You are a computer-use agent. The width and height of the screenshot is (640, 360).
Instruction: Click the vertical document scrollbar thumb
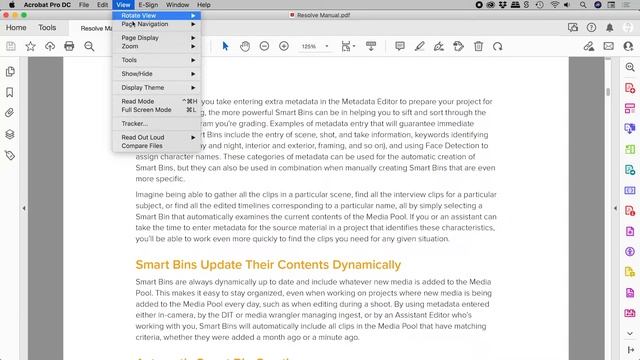[608, 92]
